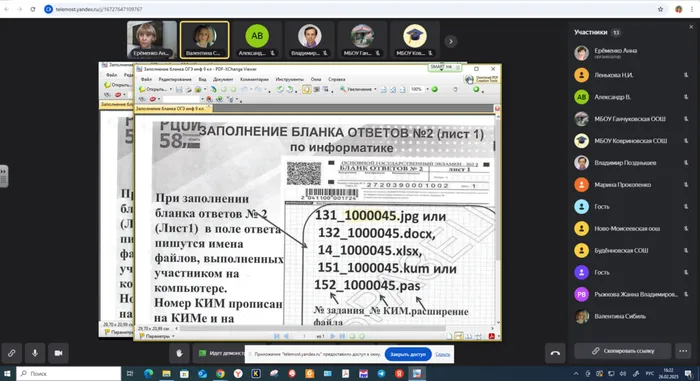
Task: Copy the meeting link using the chain icon
Action: click(x=12, y=353)
